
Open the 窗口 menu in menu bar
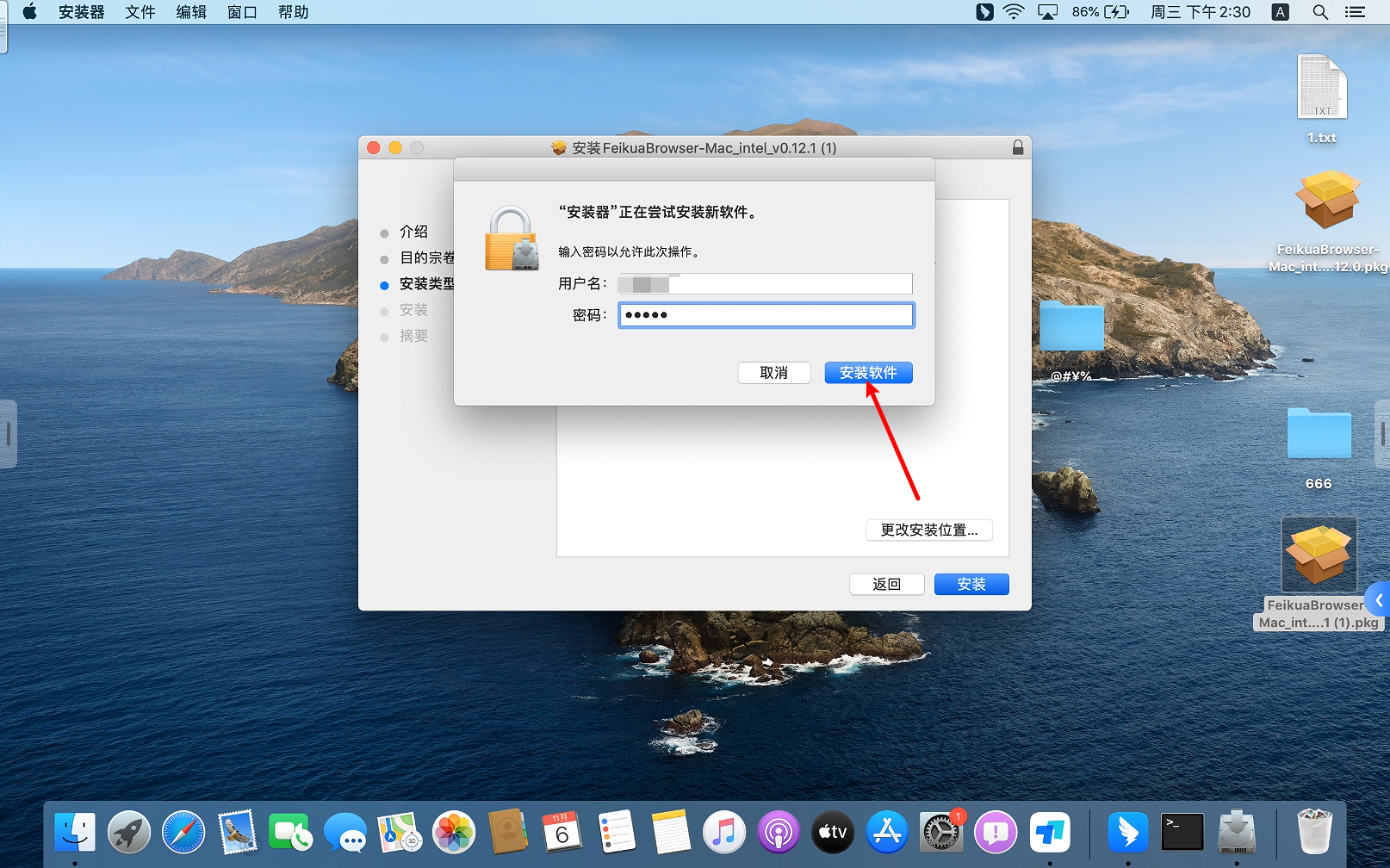tap(242, 12)
